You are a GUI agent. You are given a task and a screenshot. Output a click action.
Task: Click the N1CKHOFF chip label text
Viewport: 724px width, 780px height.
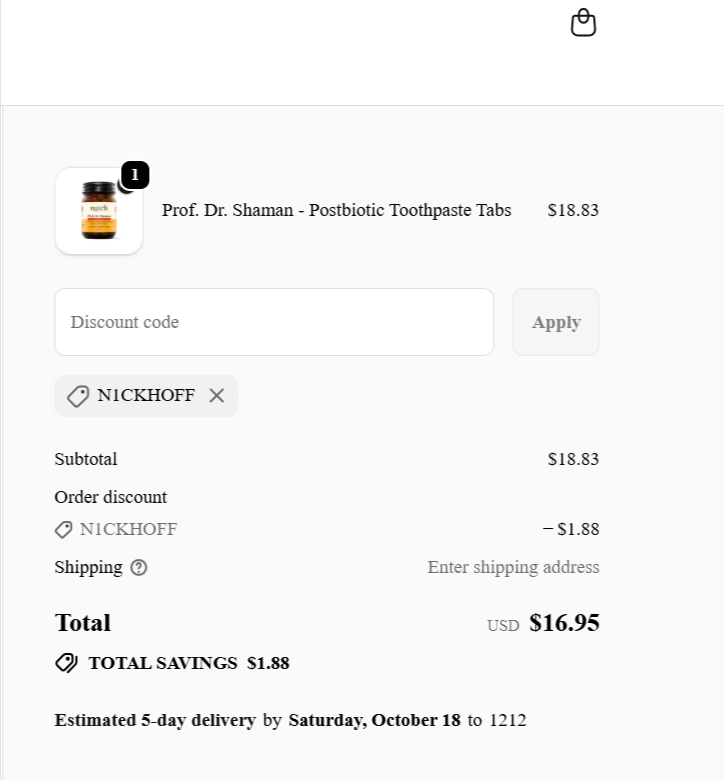[x=146, y=396]
